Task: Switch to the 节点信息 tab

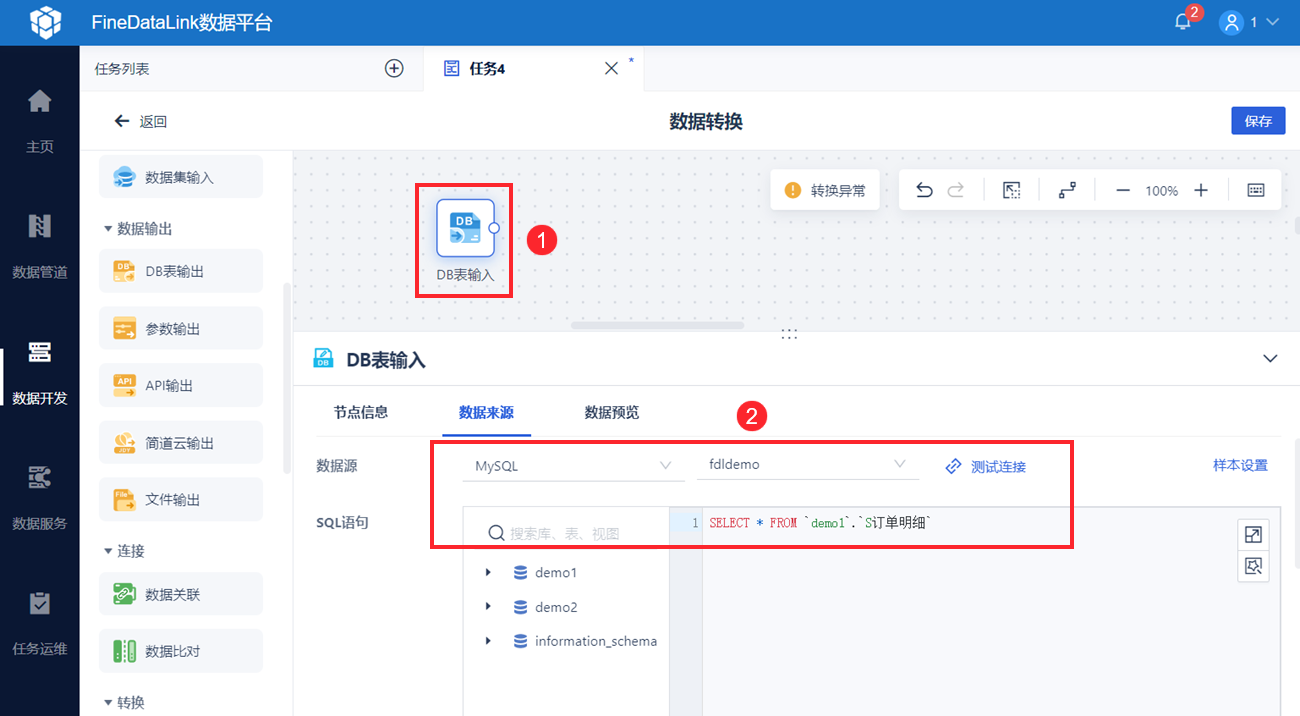Action: pos(361,412)
